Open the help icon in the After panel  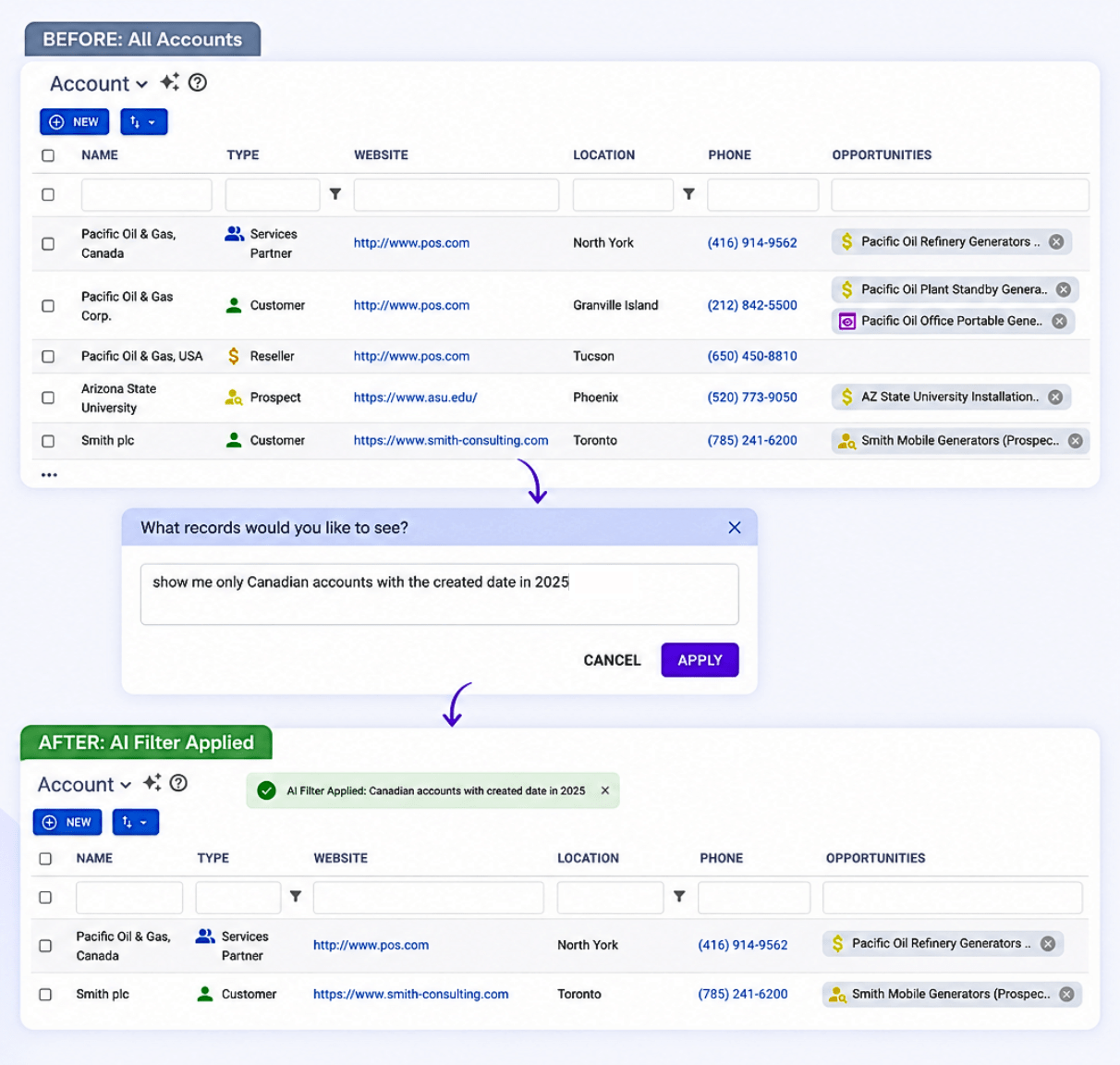(x=178, y=783)
